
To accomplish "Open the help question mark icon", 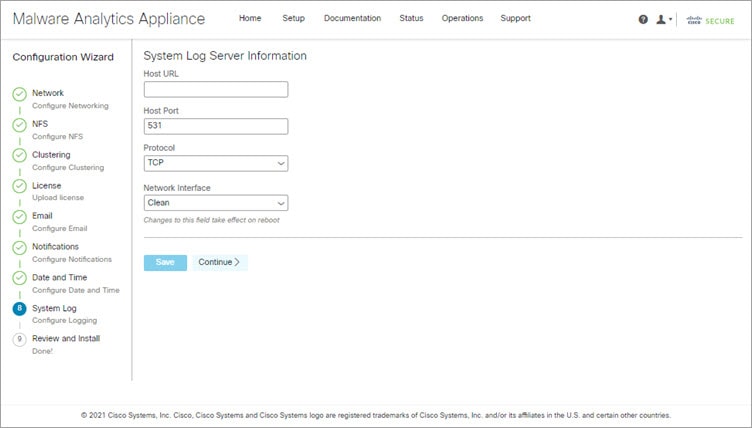I will tap(643, 20).
